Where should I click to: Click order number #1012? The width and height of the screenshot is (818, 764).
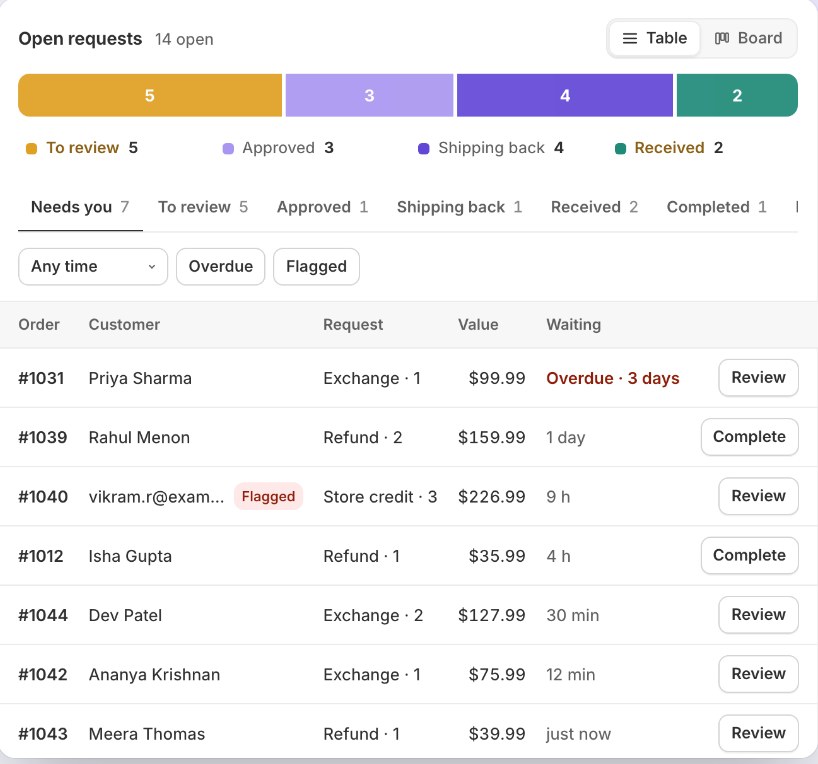pyautogui.click(x=41, y=556)
